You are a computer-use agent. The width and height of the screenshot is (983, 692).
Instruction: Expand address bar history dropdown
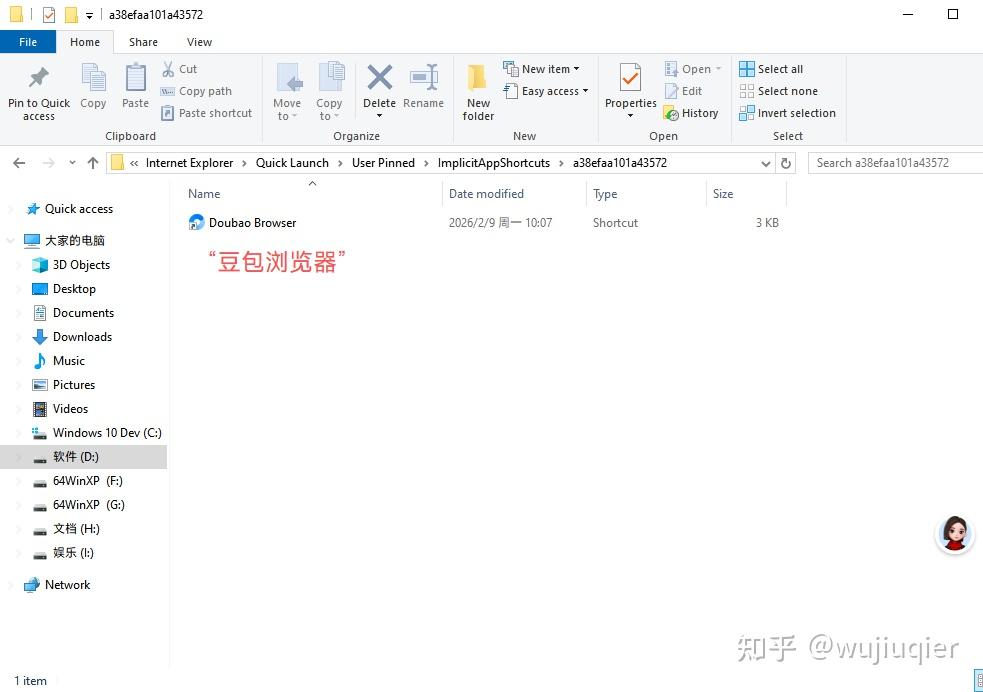[765, 164]
